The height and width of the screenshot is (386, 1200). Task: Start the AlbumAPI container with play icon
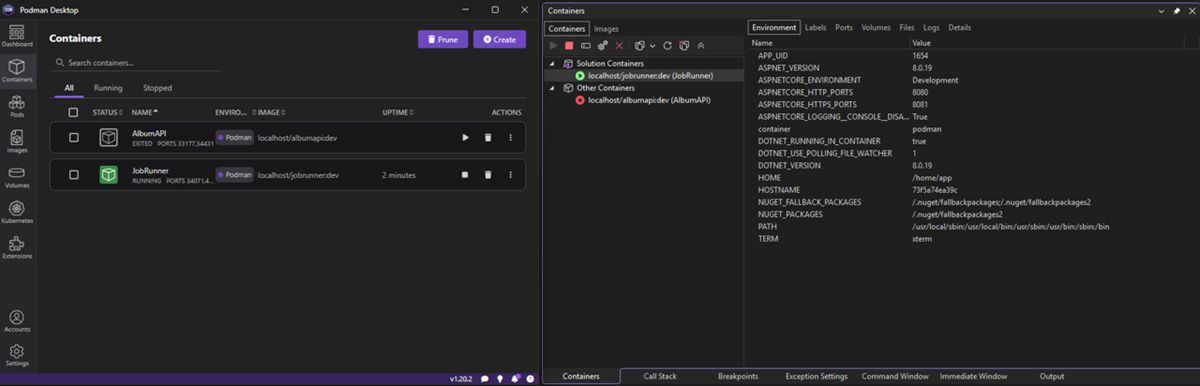pos(465,137)
